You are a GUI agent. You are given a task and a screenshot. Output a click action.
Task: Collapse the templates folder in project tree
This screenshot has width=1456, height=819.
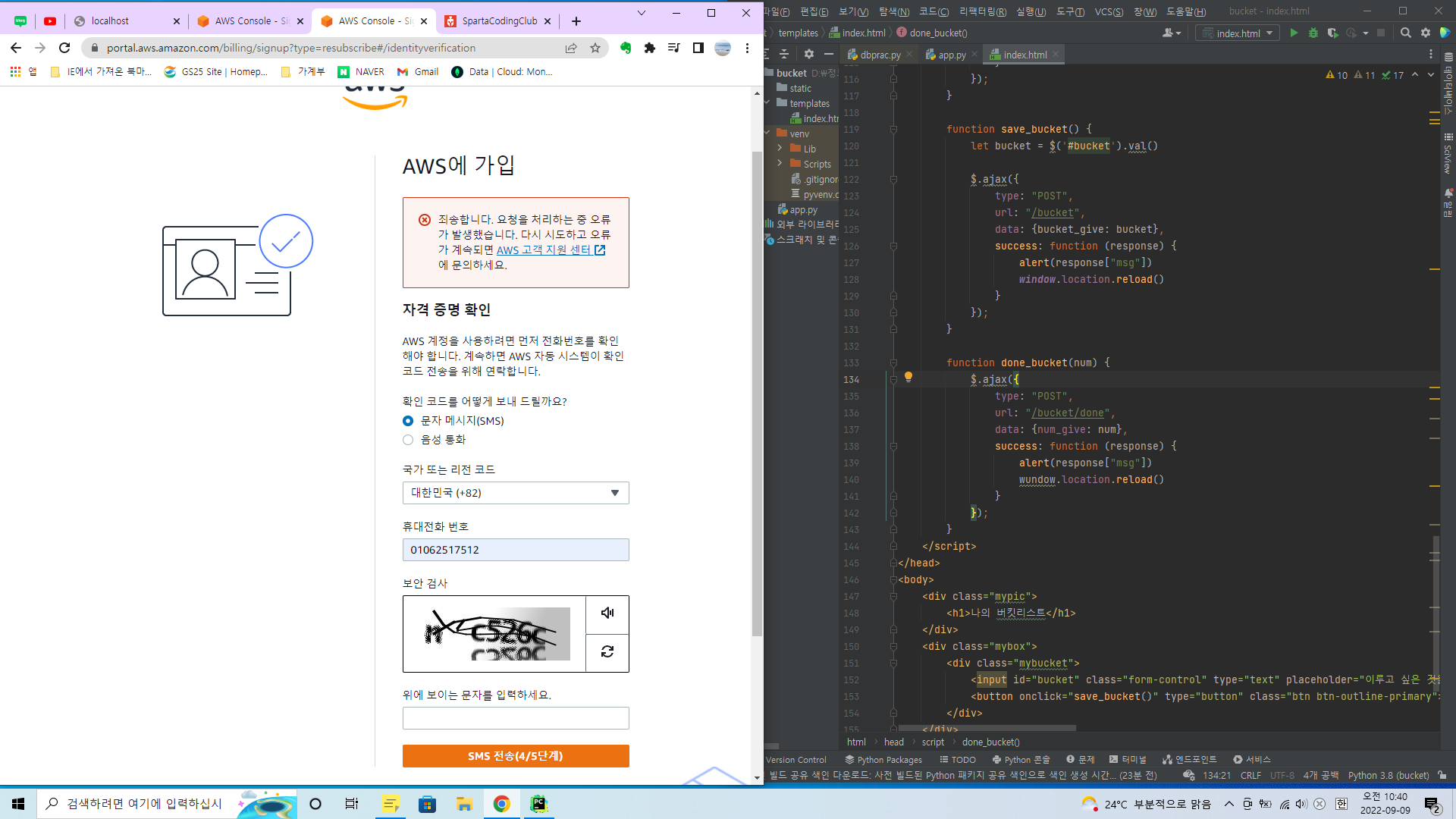767,103
